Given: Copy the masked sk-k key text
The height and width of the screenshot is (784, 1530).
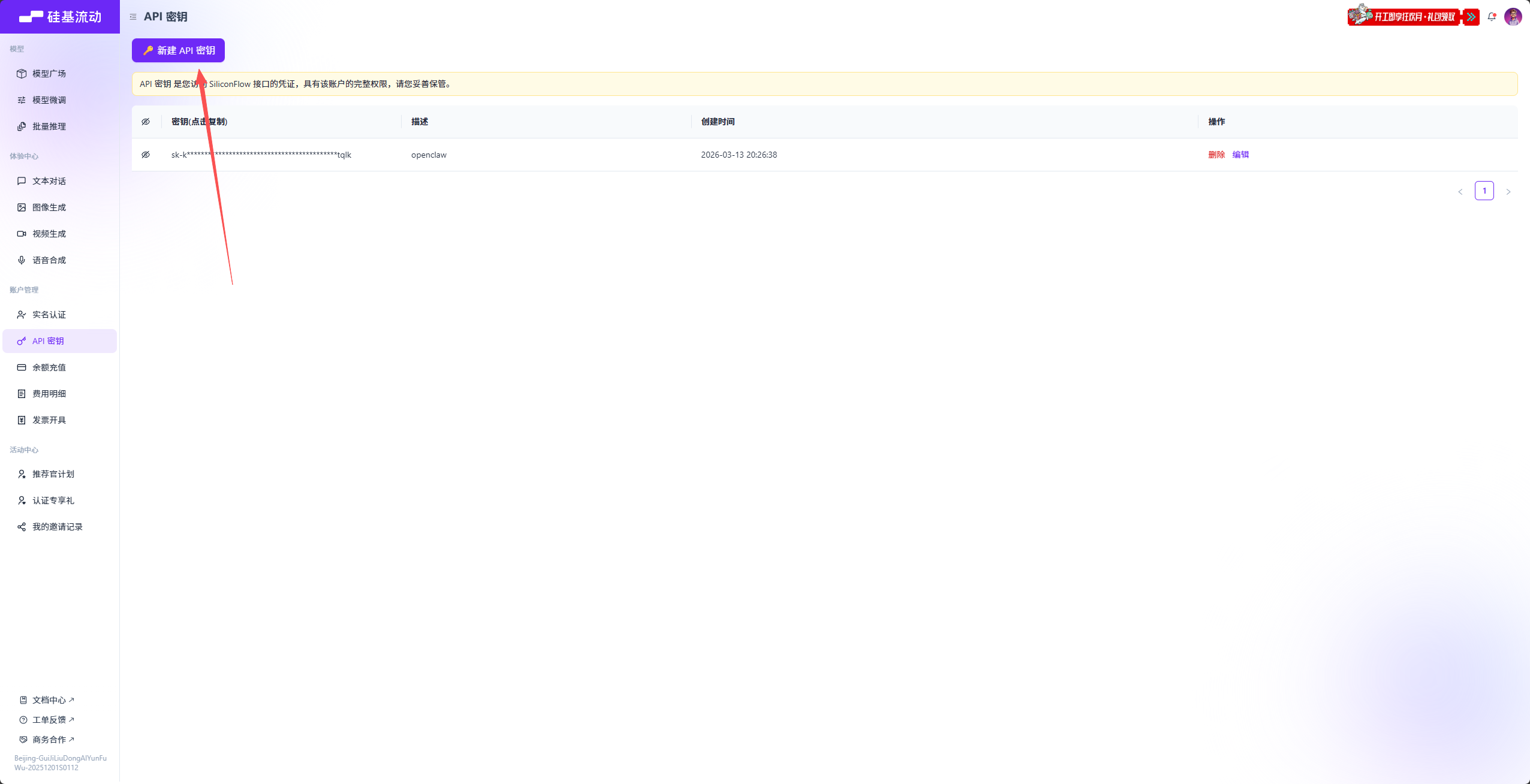Looking at the screenshot, I should [261, 155].
